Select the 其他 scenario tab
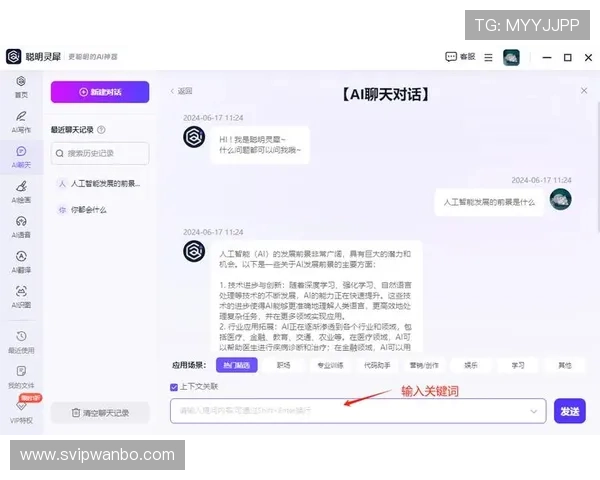 click(565, 365)
